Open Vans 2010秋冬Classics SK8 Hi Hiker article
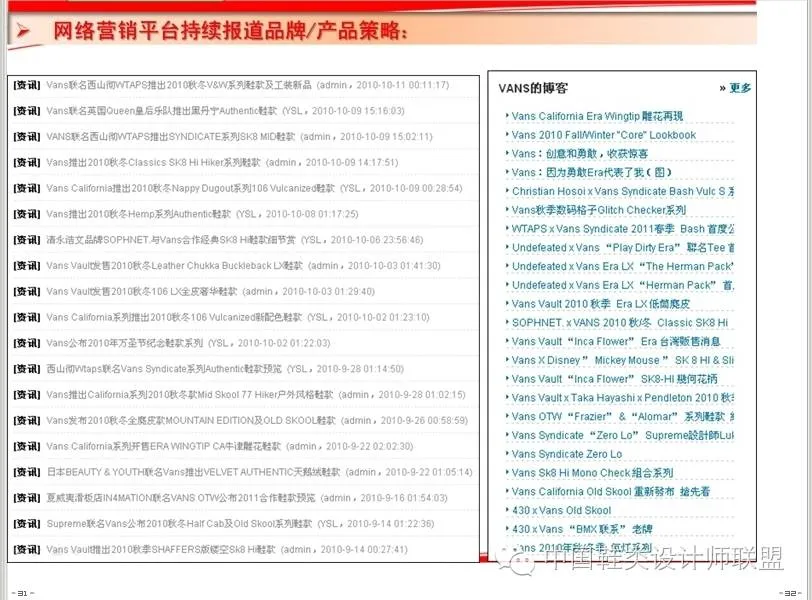Image resolution: width=812 pixels, height=600 pixels. (x=153, y=163)
